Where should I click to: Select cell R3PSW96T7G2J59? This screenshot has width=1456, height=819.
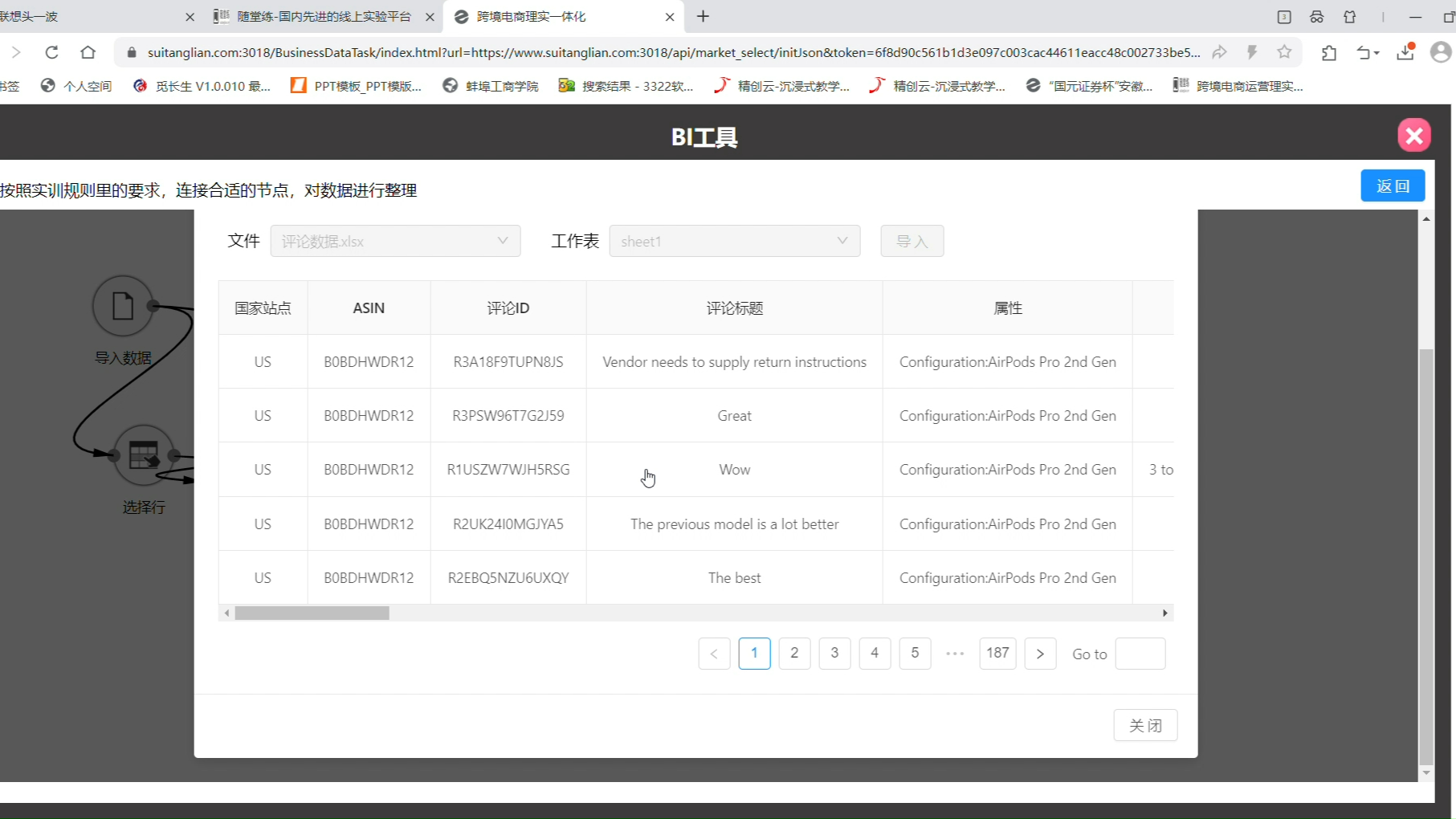[508, 415]
